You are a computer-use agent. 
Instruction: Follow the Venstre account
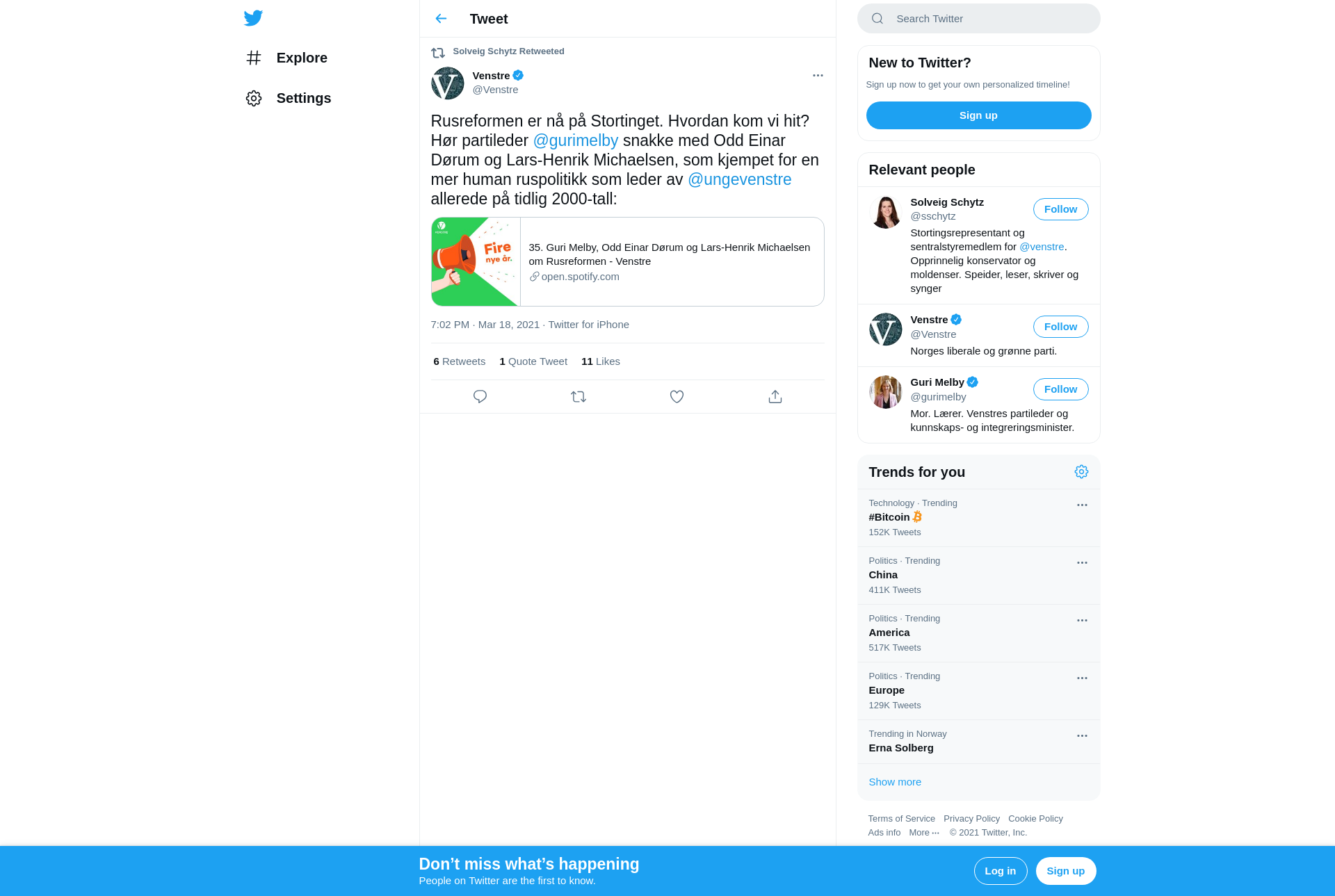tap(1060, 327)
